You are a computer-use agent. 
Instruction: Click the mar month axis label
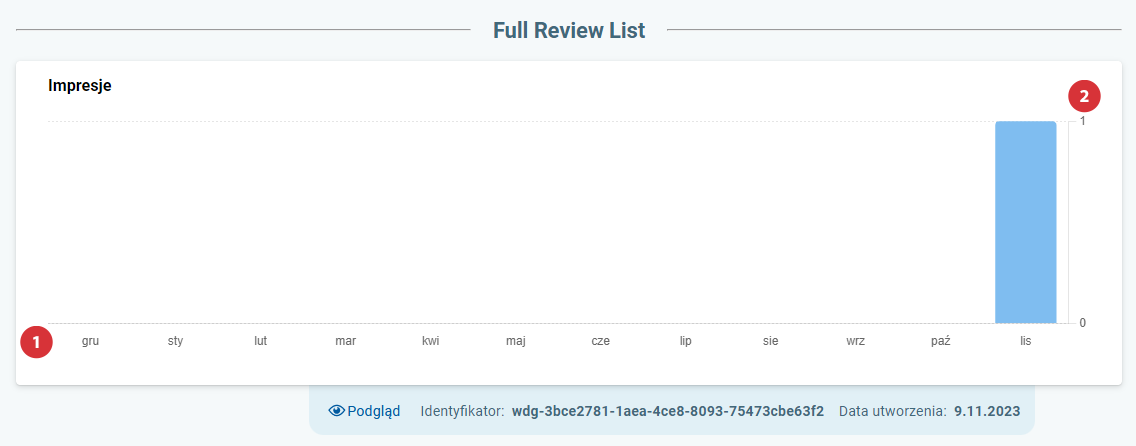click(346, 341)
